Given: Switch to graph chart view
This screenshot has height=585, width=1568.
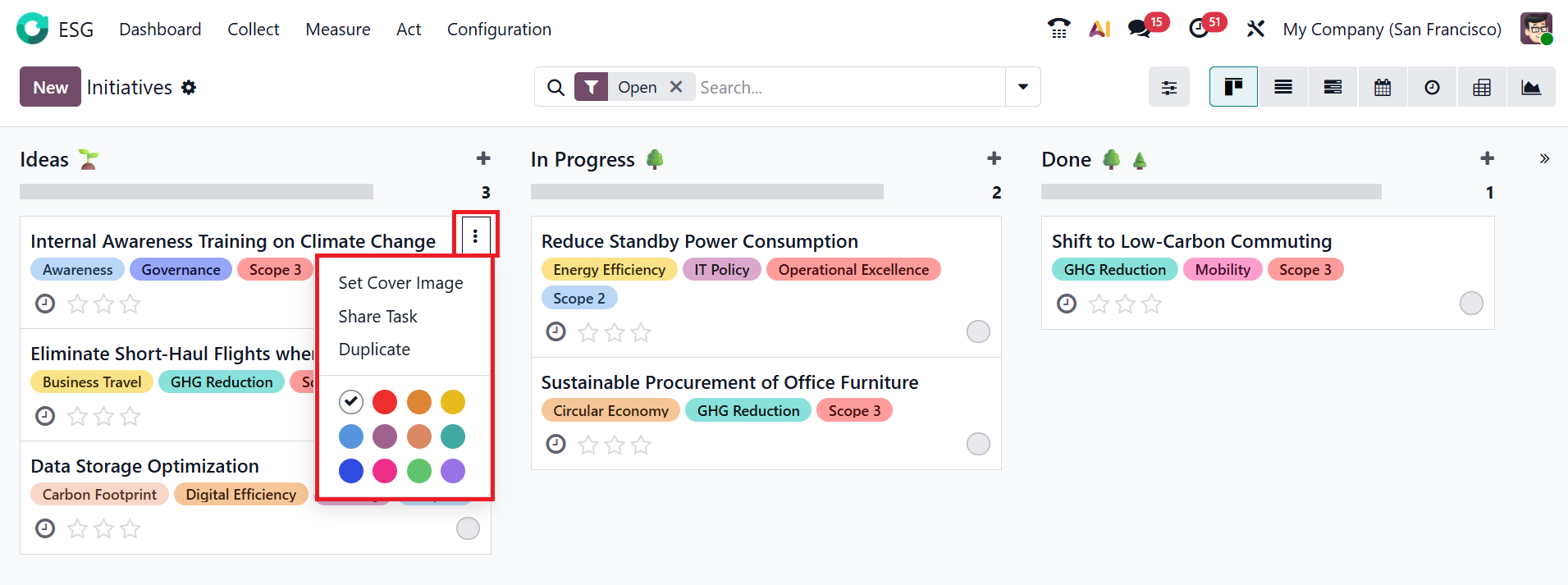Looking at the screenshot, I should (1530, 87).
